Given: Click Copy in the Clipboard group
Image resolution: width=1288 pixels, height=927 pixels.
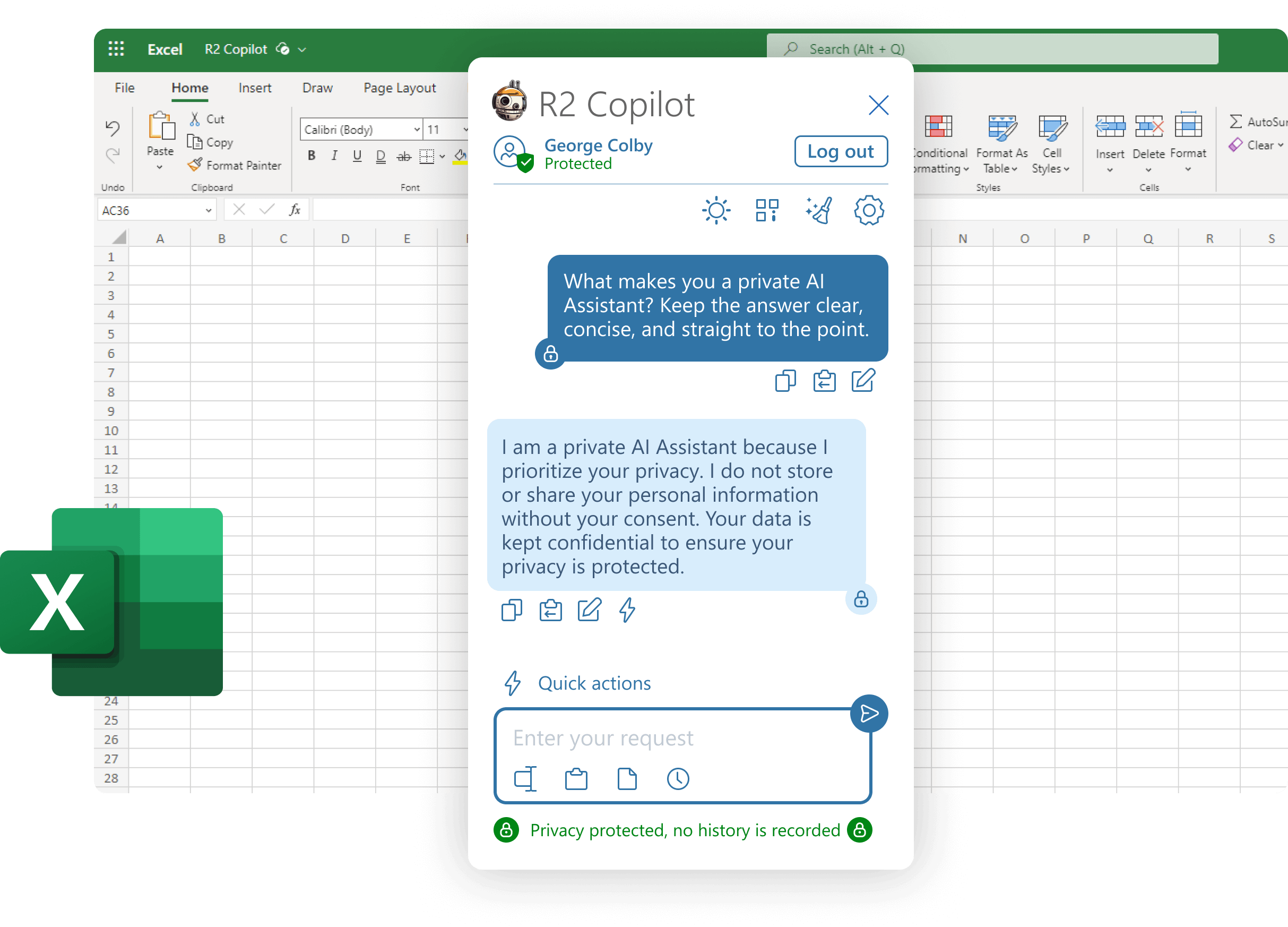Looking at the screenshot, I should (210, 142).
